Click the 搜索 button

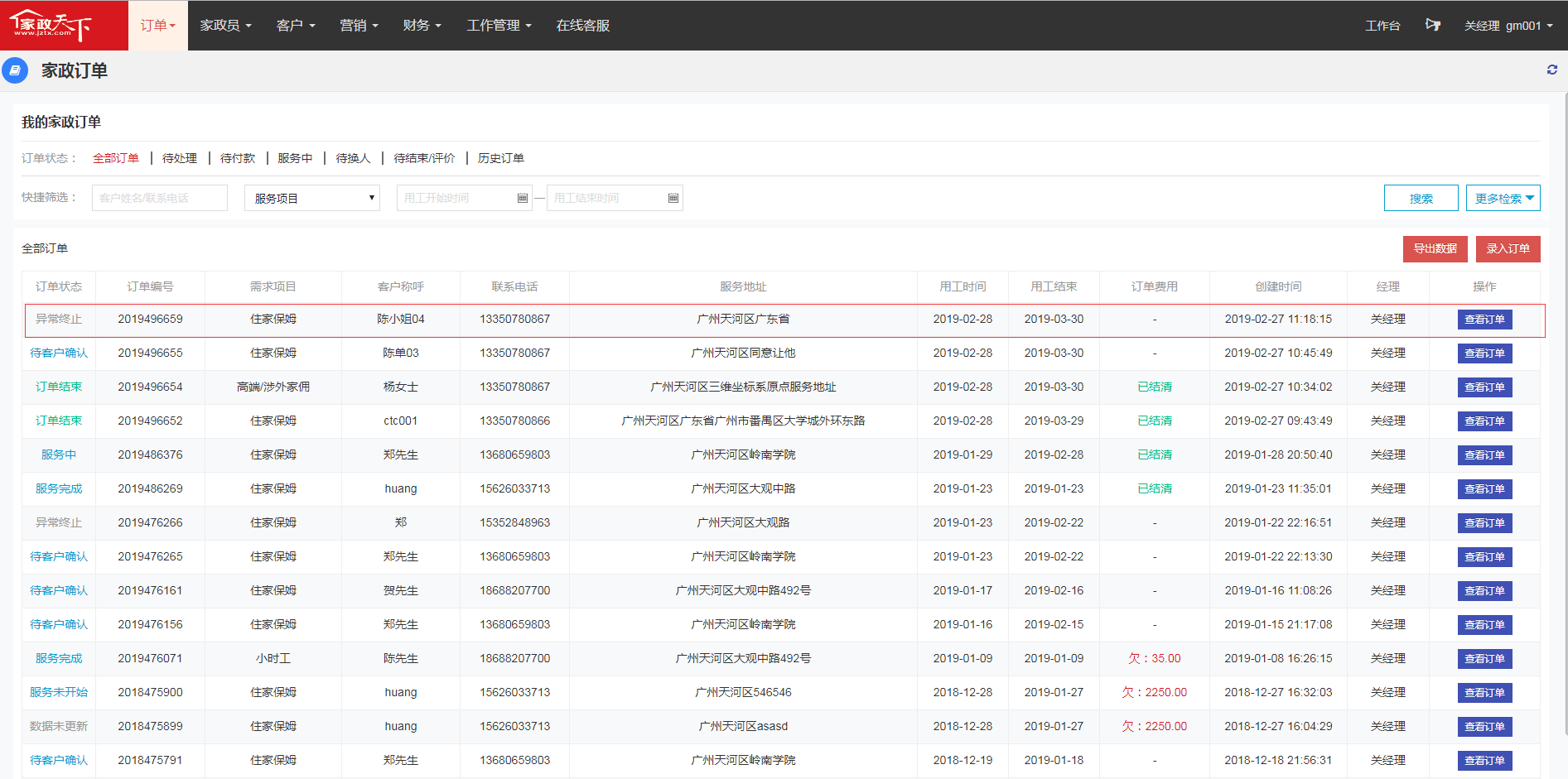pyautogui.click(x=1421, y=198)
